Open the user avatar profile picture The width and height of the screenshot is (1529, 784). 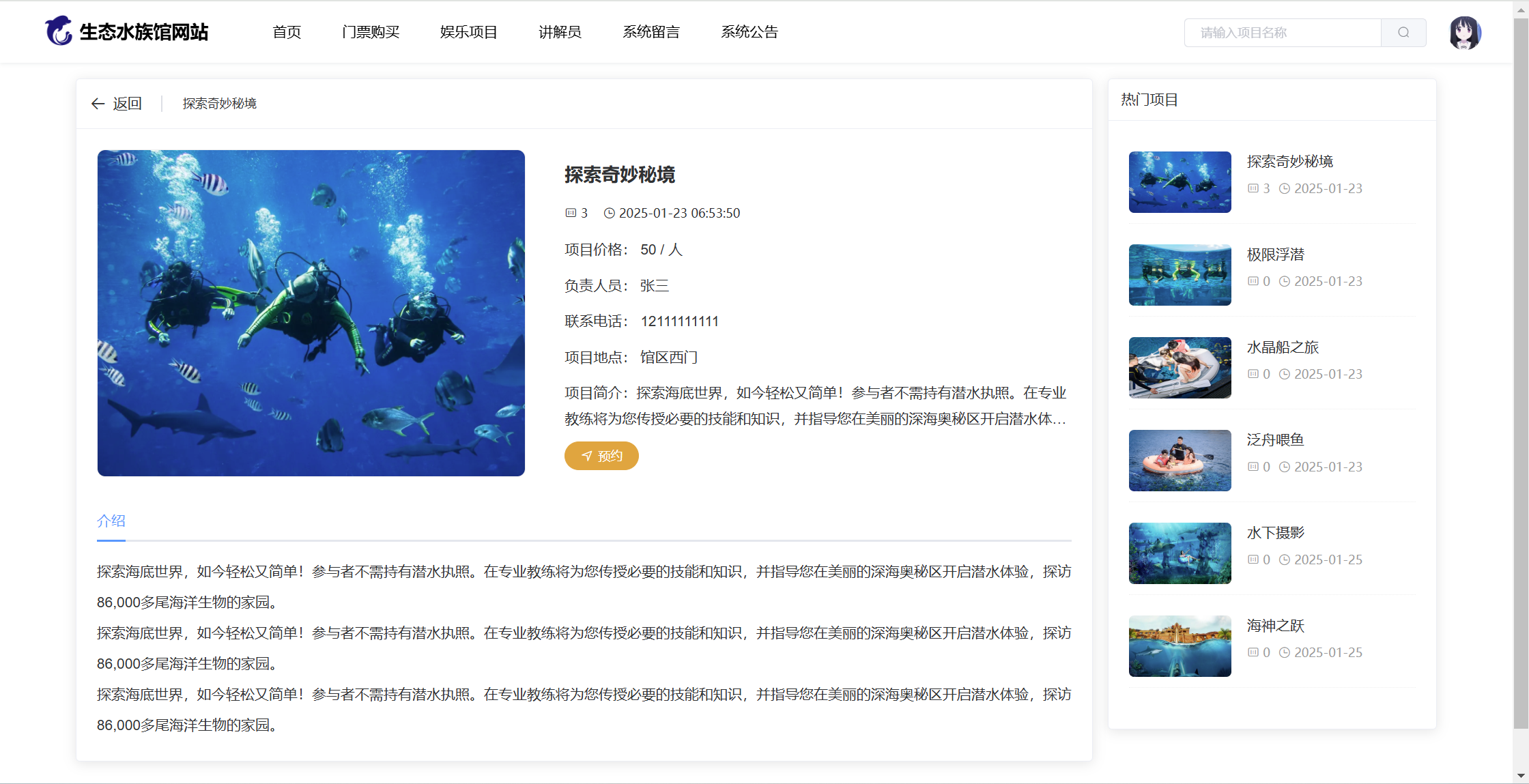(x=1464, y=33)
